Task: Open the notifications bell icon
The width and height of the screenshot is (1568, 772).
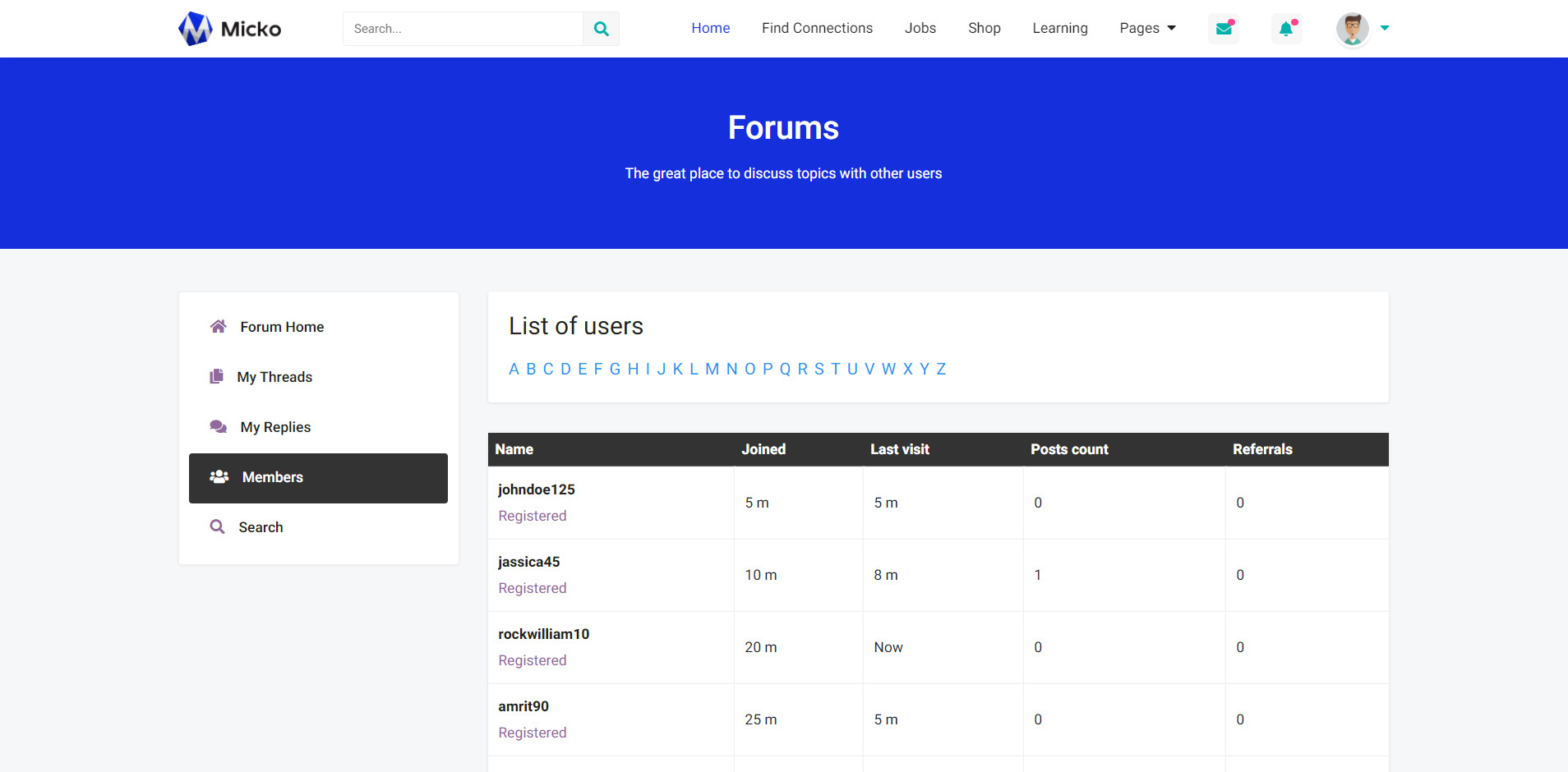Action: tap(1286, 29)
